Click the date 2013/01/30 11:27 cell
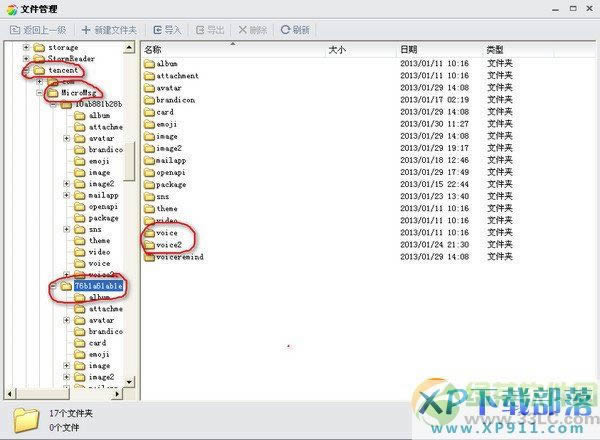Screen dimensions: 600x440 [x=434, y=124]
